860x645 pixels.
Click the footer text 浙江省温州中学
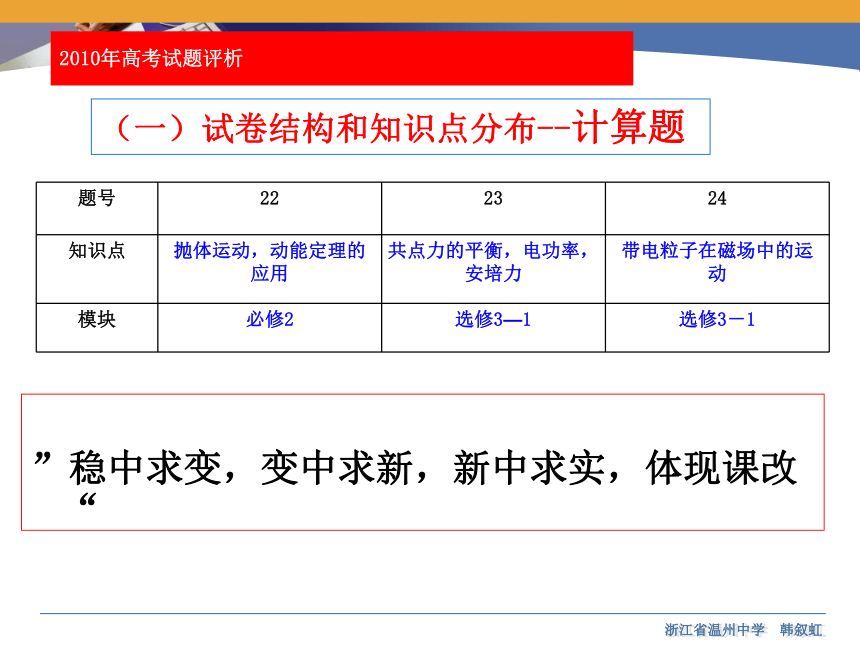[x=714, y=630]
